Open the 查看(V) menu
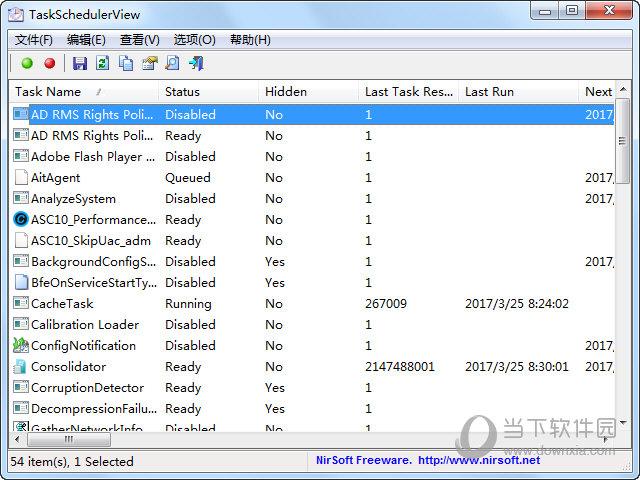640x480 pixels. 139,40
